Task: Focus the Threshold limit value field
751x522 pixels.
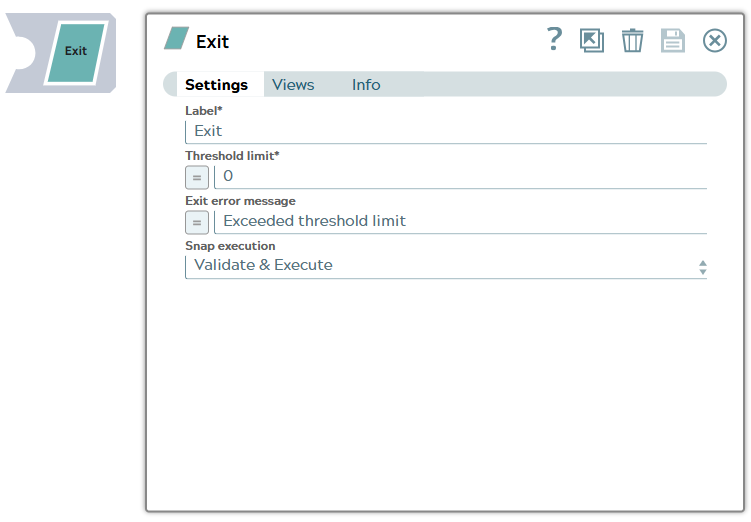Action: [x=460, y=176]
